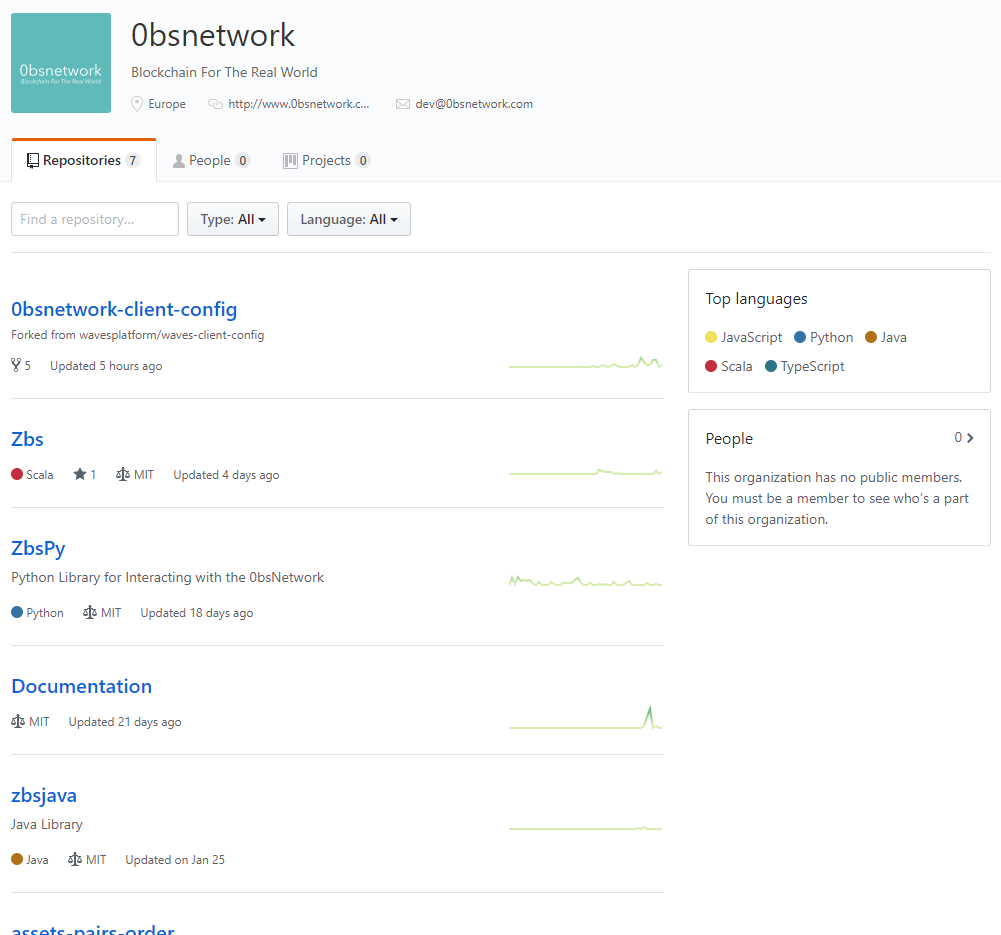
Task: Click the Python blue language dot on ZbsPy
Action: pos(17,612)
